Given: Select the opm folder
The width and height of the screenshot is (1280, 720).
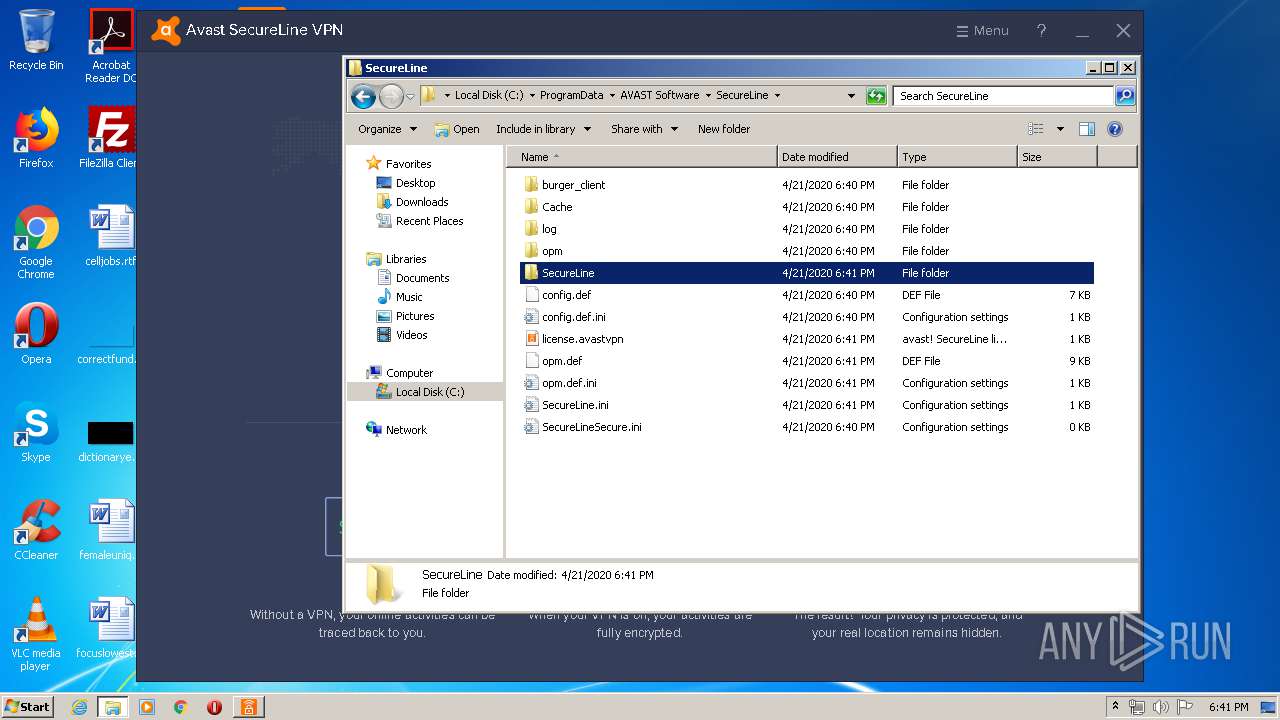Looking at the screenshot, I should coord(552,251).
